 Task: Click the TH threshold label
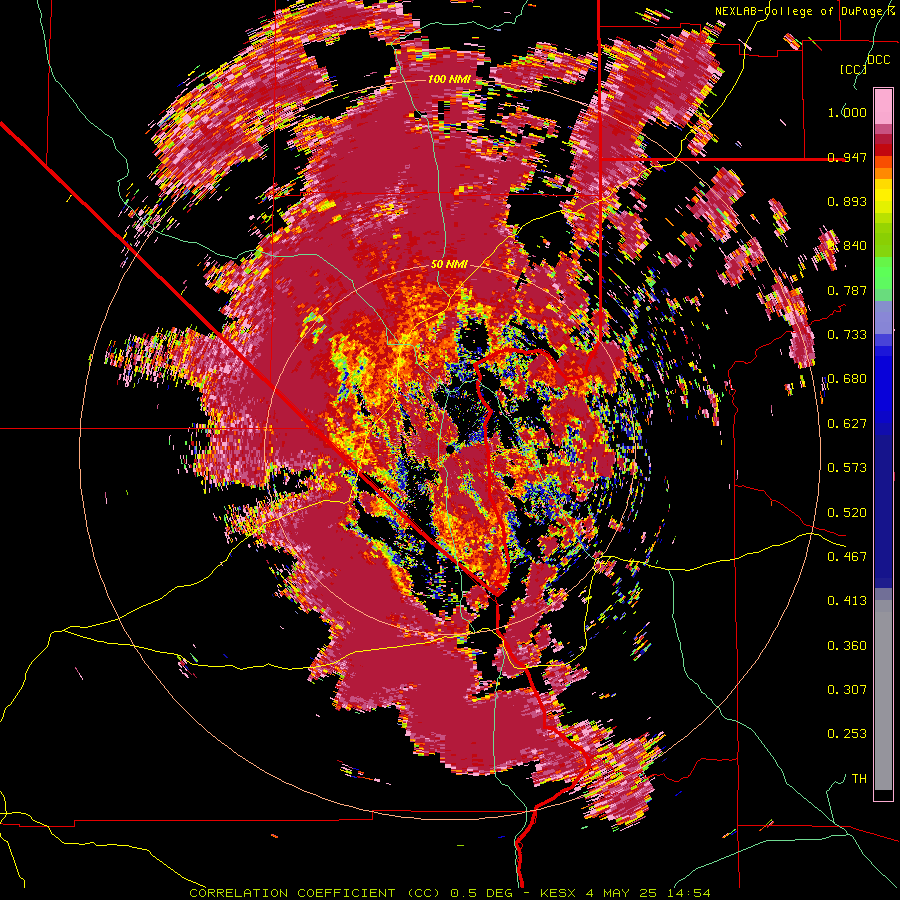(x=859, y=779)
